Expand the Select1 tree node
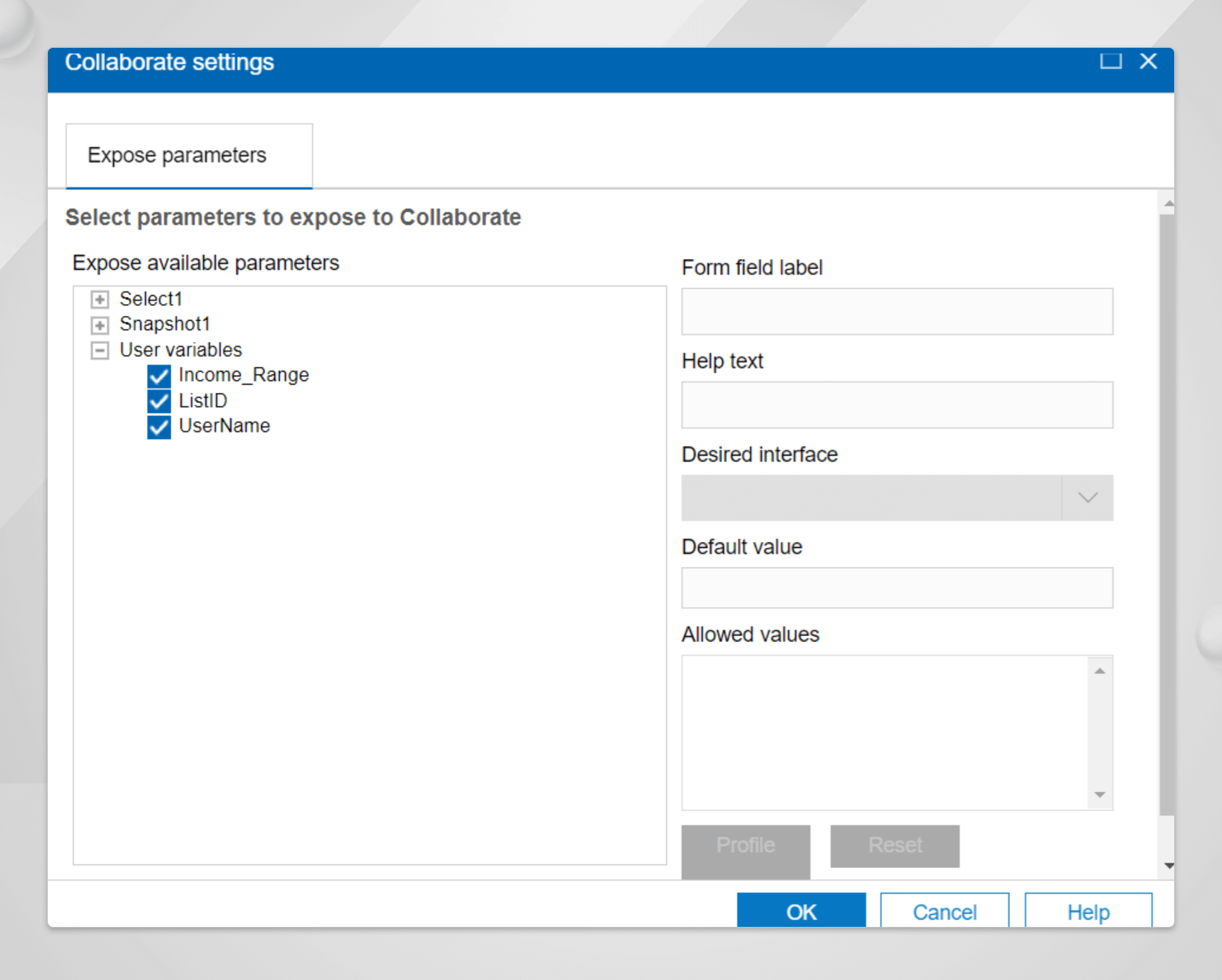Image resolution: width=1222 pixels, height=980 pixels. click(99, 299)
